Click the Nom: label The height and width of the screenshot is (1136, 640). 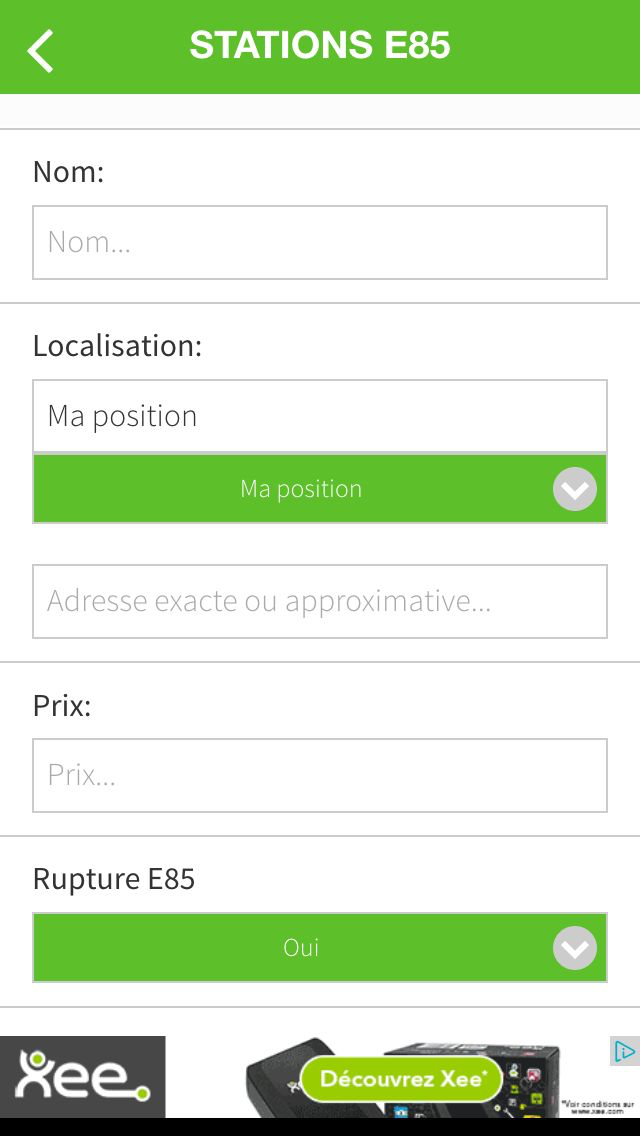coord(68,172)
